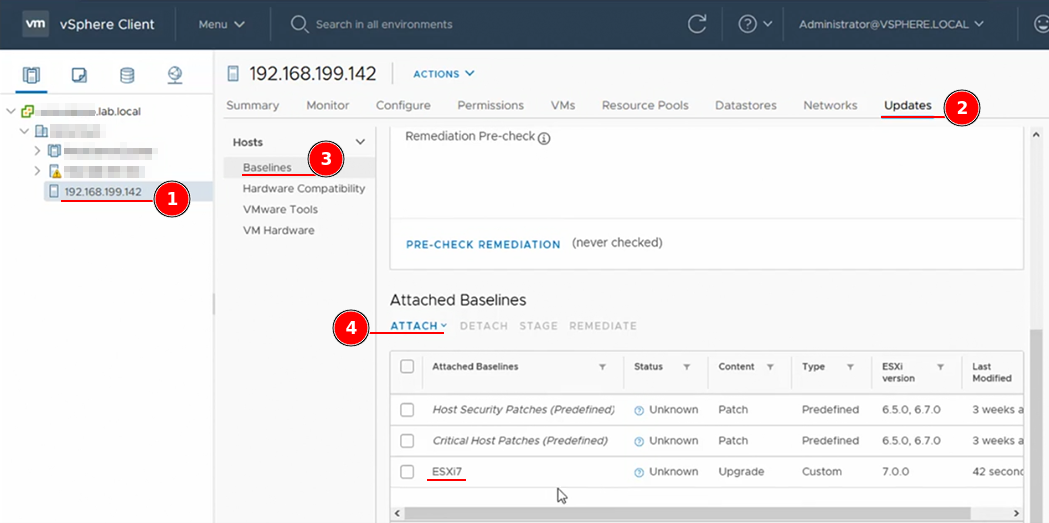Select VM Hardware in side menu
This screenshot has width=1049, height=523.
(278, 230)
